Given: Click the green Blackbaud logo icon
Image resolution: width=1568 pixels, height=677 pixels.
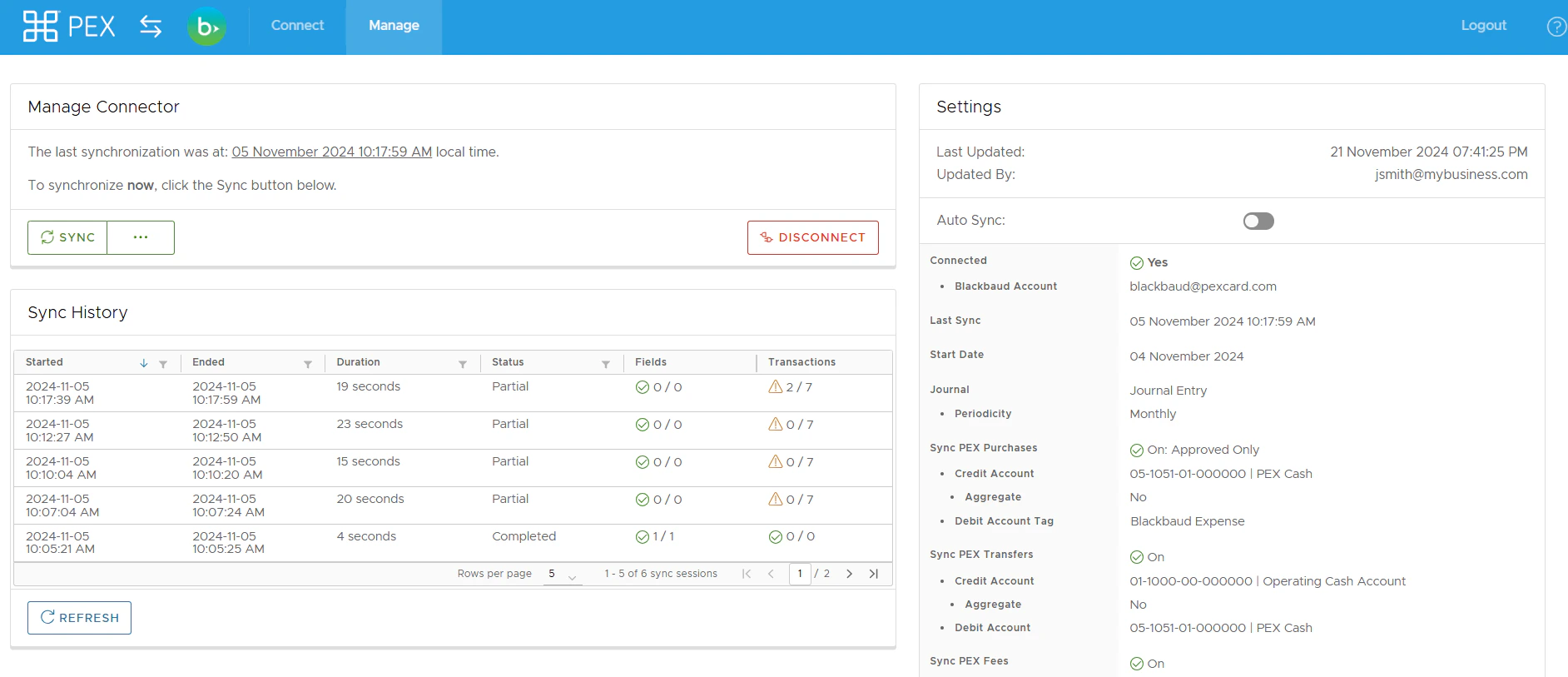Looking at the screenshot, I should coord(206,27).
